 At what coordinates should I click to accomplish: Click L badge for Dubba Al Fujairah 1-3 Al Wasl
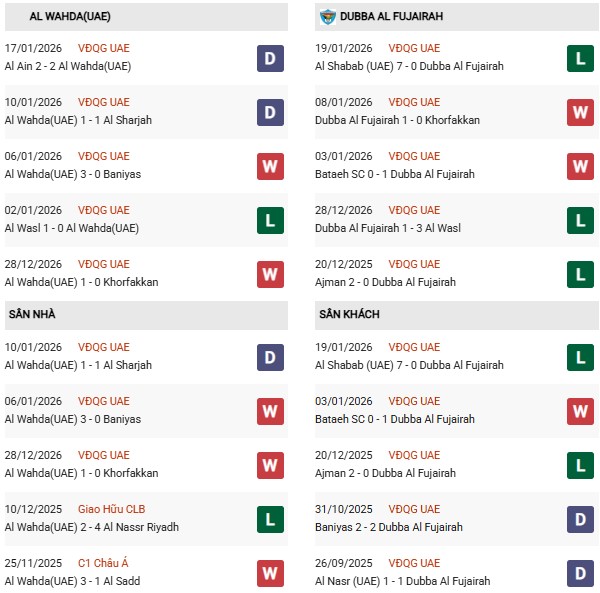(581, 220)
